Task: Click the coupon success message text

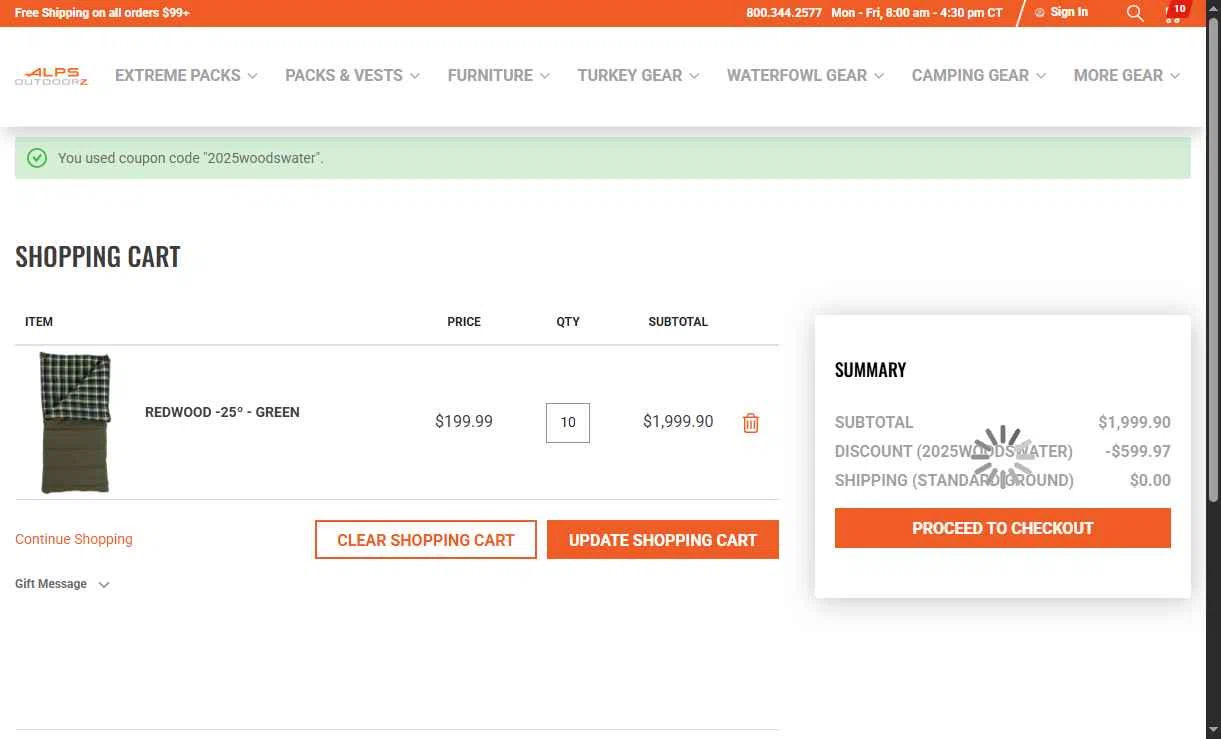Action: point(191,158)
